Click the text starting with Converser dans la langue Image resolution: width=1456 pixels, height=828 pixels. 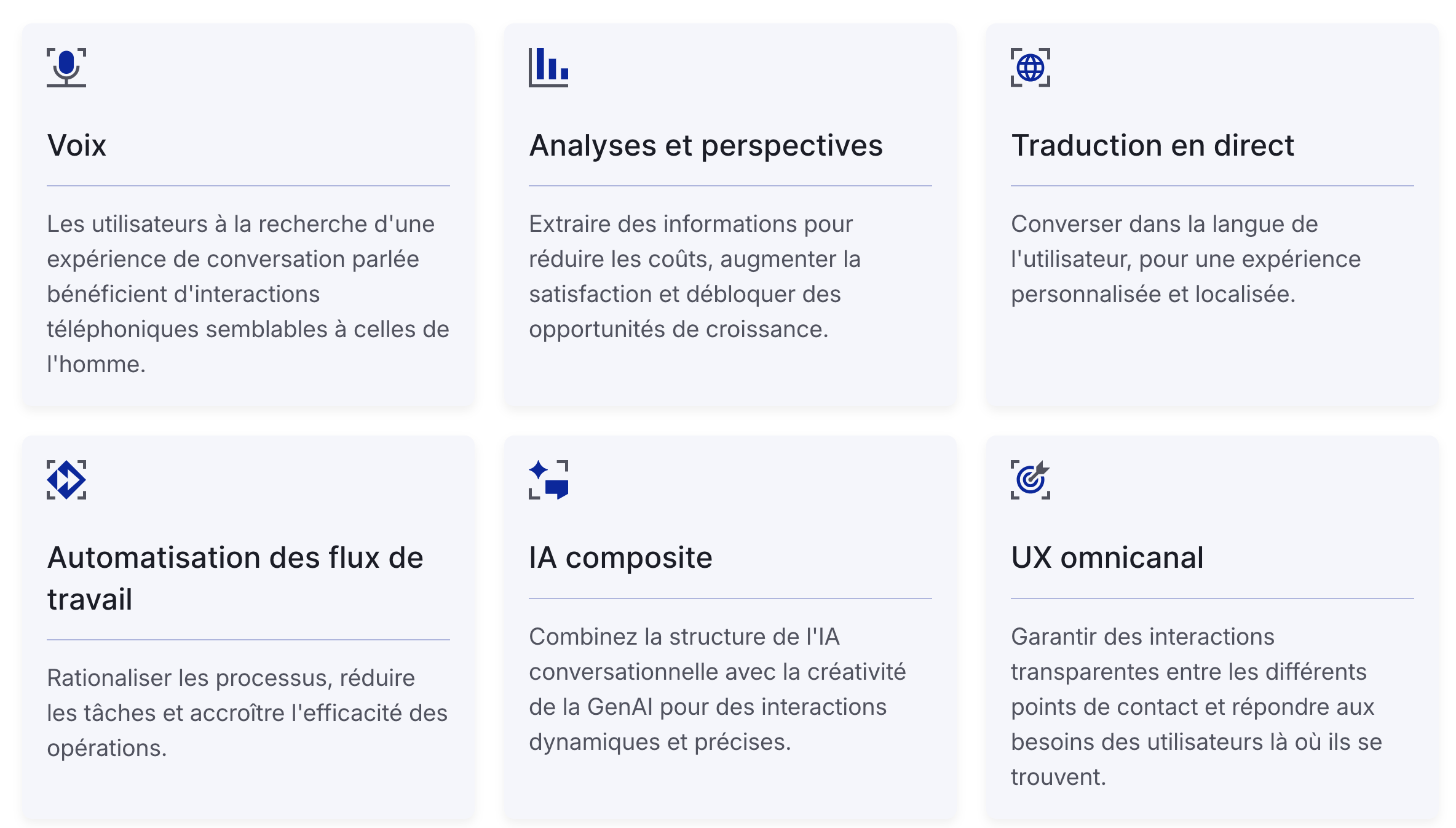pyautogui.click(x=1185, y=259)
